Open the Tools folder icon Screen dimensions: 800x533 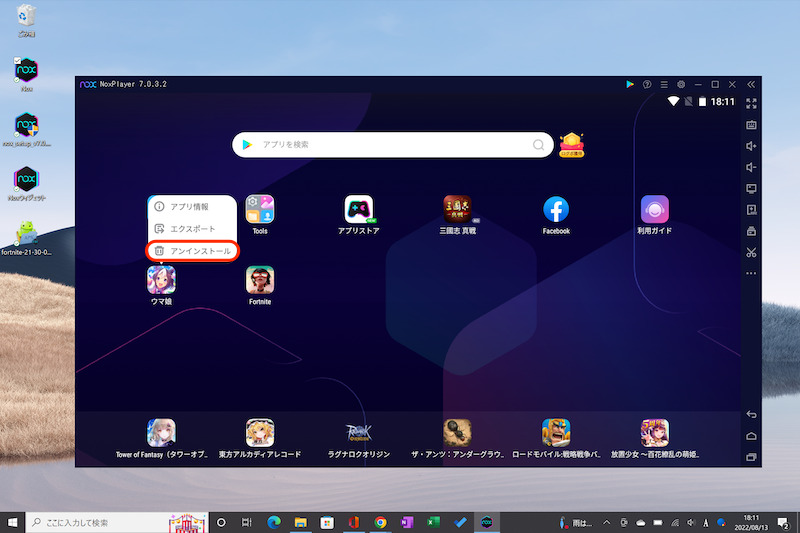(260, 210)
